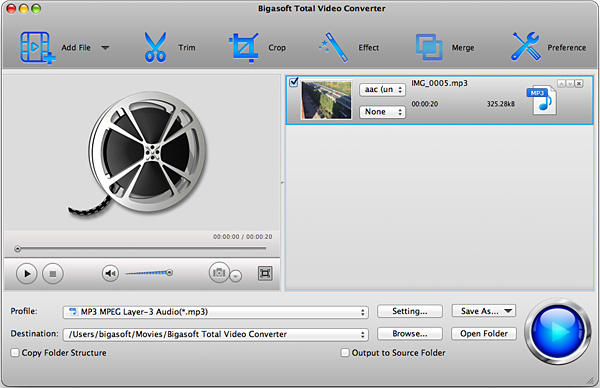Click the MP3 output format icon
Screen dimensions: 600x388
click(541, 100)
